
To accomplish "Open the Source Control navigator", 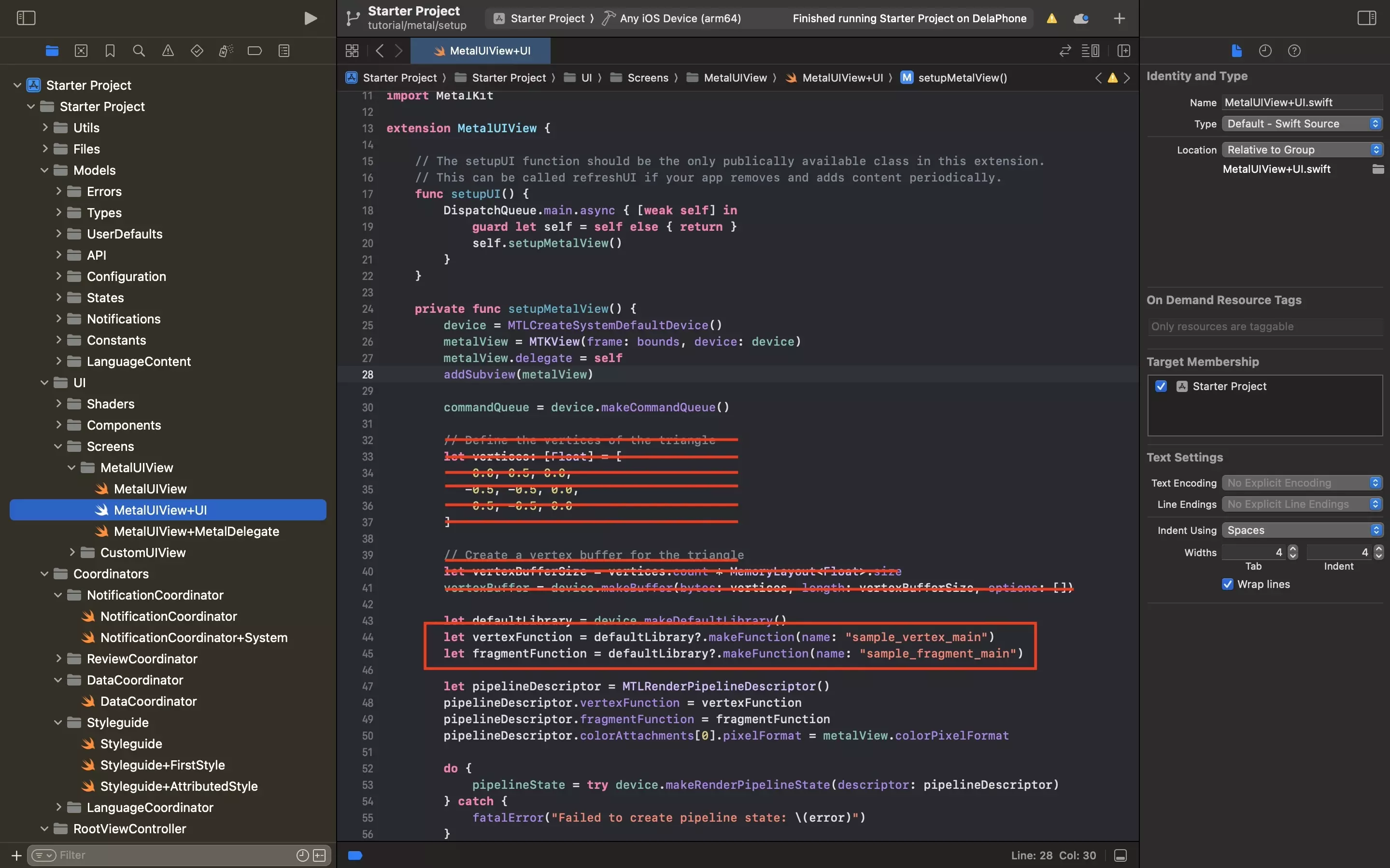I will click(x=81, y=51).
